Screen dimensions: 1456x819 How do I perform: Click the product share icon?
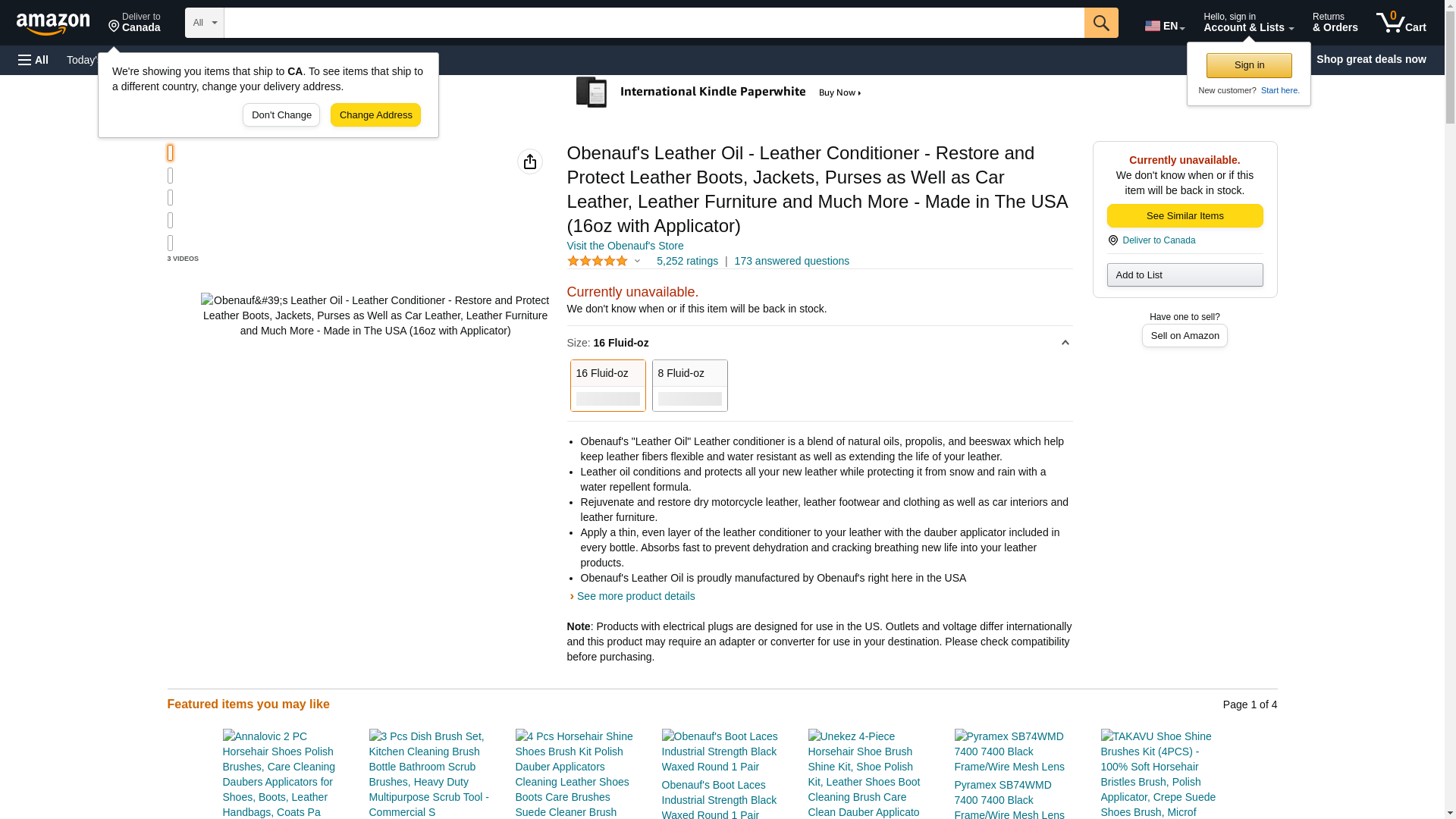[x=530, y=162]
